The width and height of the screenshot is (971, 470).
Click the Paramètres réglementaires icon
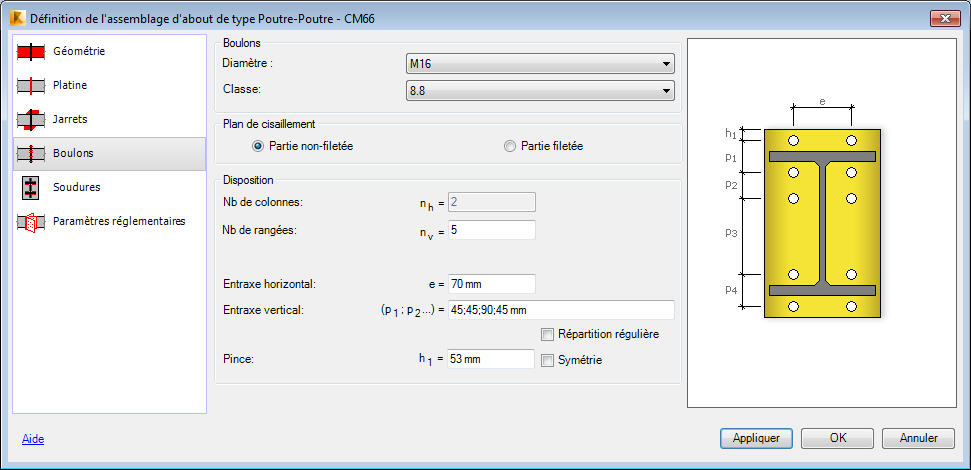coord(31,222)
